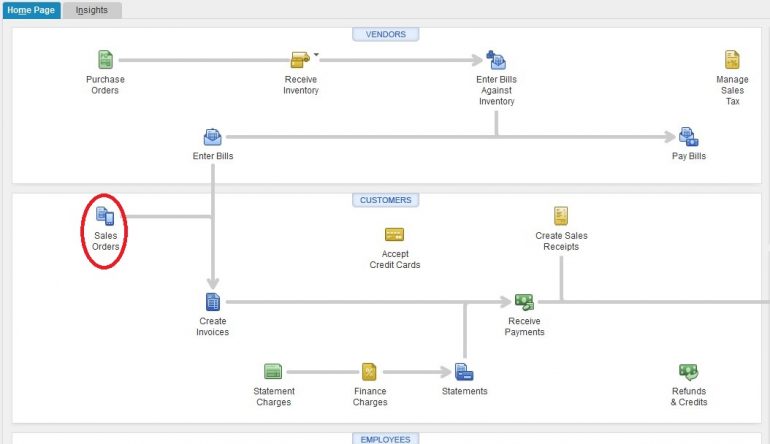Viewport: 770px width, 444px height.
Task: Click the Customers section header button
Action: coord(385,200)
